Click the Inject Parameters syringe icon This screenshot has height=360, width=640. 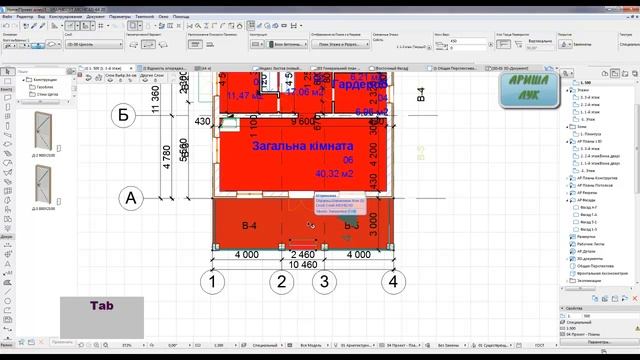pyautogui.click(x=42, y=26)
